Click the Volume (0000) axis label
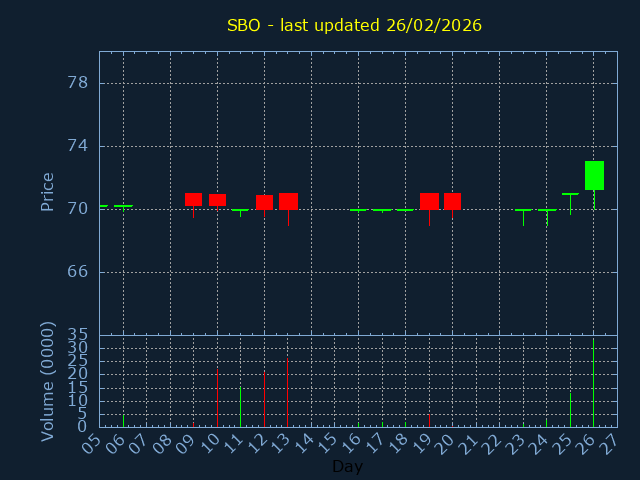The width and height of the screenshot is (640, 480). click(x=47, y=381)
